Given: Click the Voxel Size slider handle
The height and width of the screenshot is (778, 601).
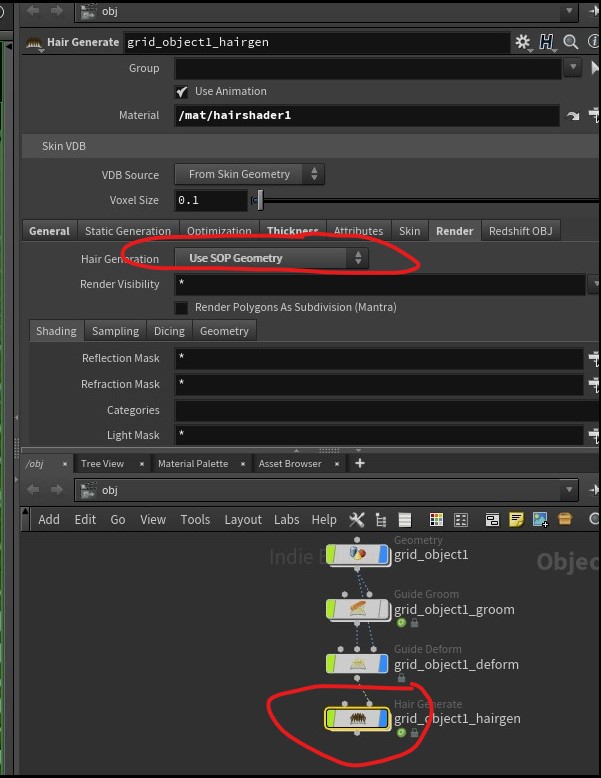Looking at the screenshot, I should [x=260, y=200].
